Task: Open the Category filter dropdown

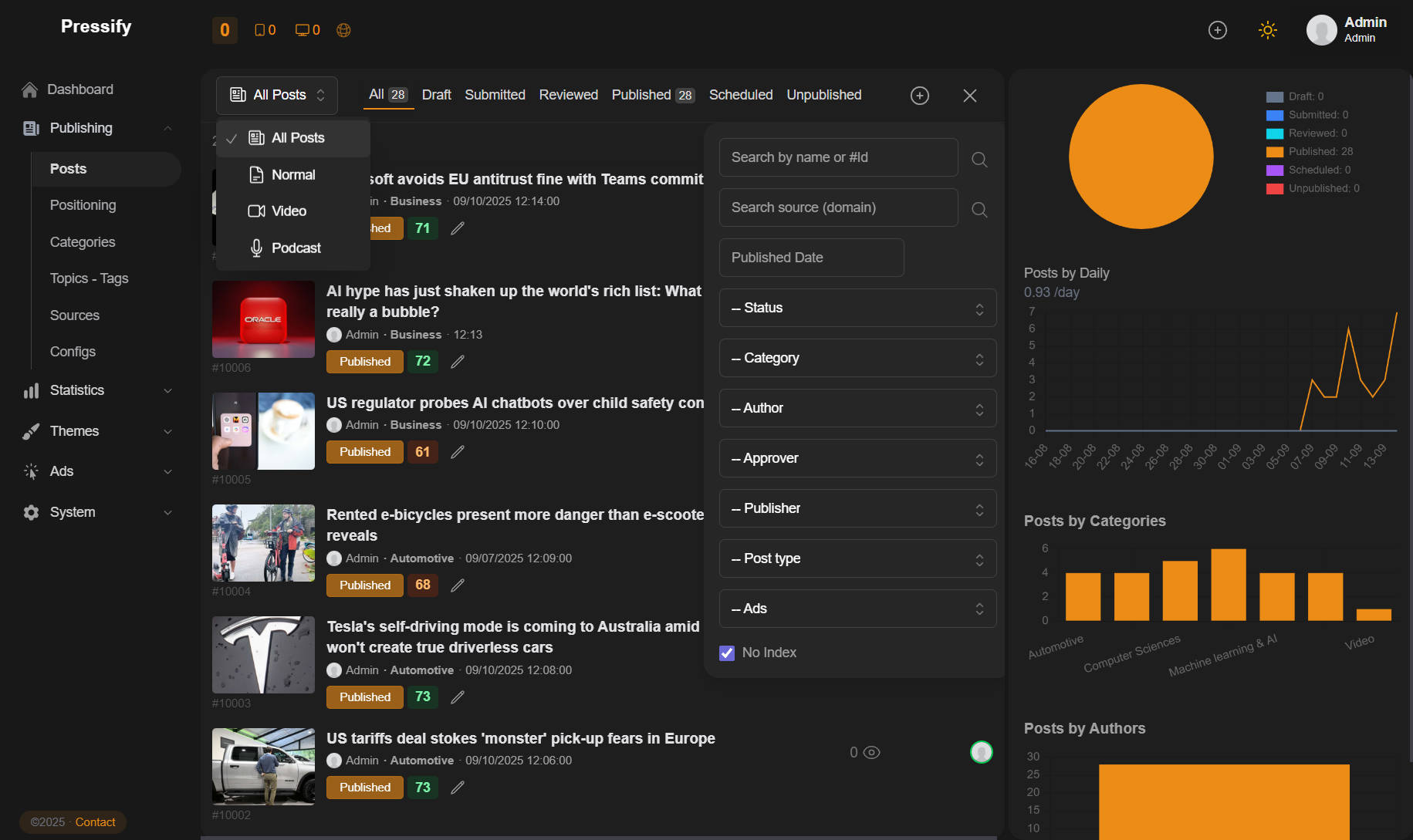Action: (857, 358)
